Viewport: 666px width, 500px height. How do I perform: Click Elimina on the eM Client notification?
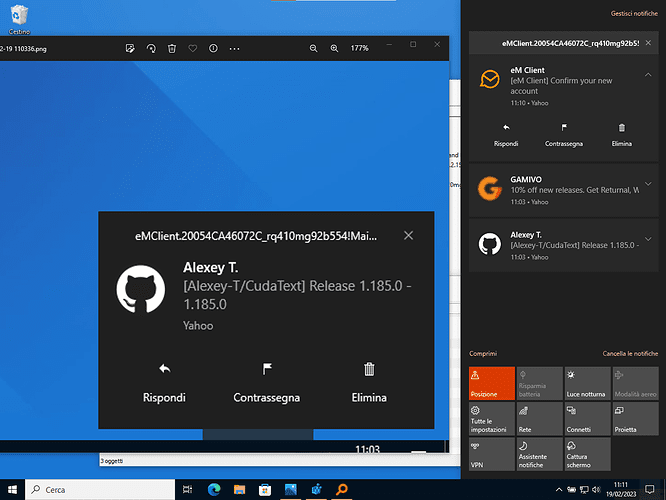[x=621, y=136]
